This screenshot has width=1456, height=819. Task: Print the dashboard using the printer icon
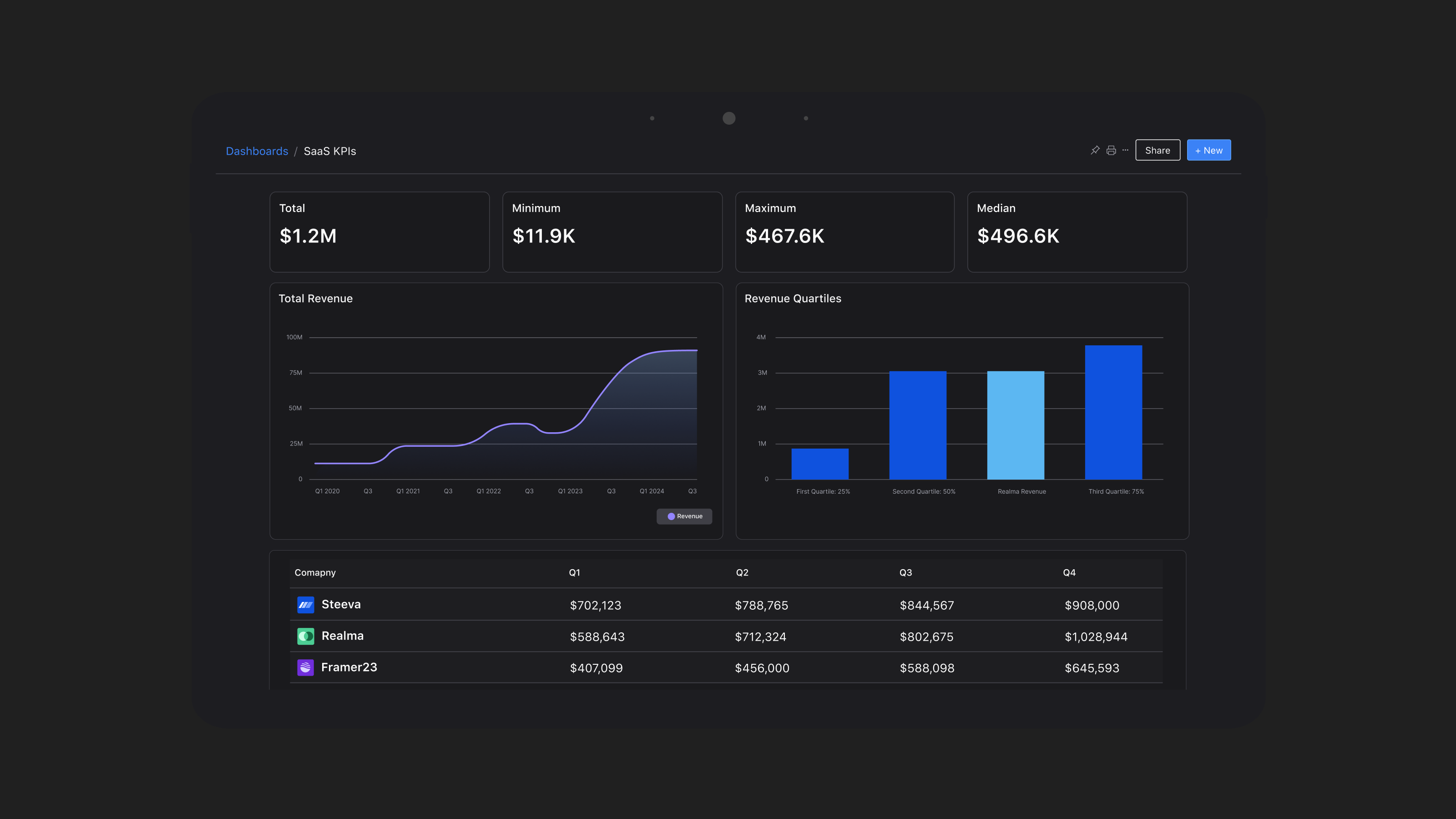point(1111,150)
